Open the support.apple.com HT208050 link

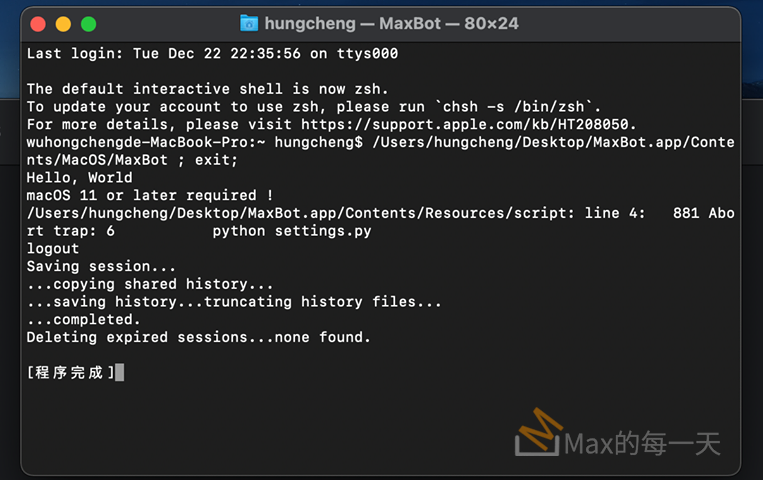point(467,124)
